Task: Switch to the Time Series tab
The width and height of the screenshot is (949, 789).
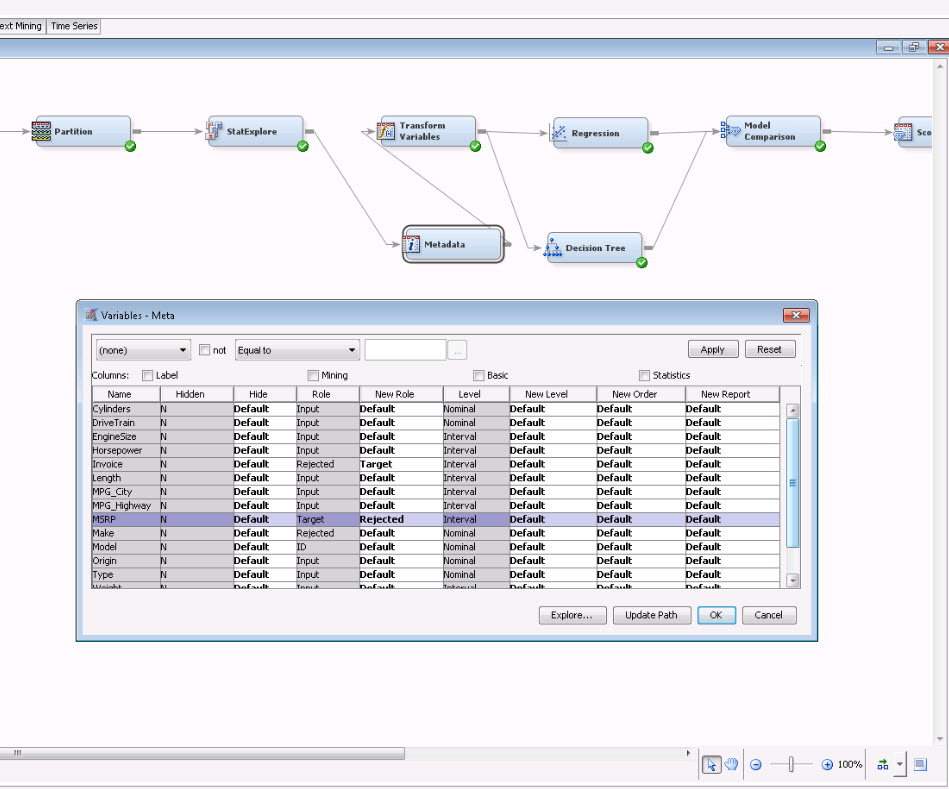Action: coord(73,26)
